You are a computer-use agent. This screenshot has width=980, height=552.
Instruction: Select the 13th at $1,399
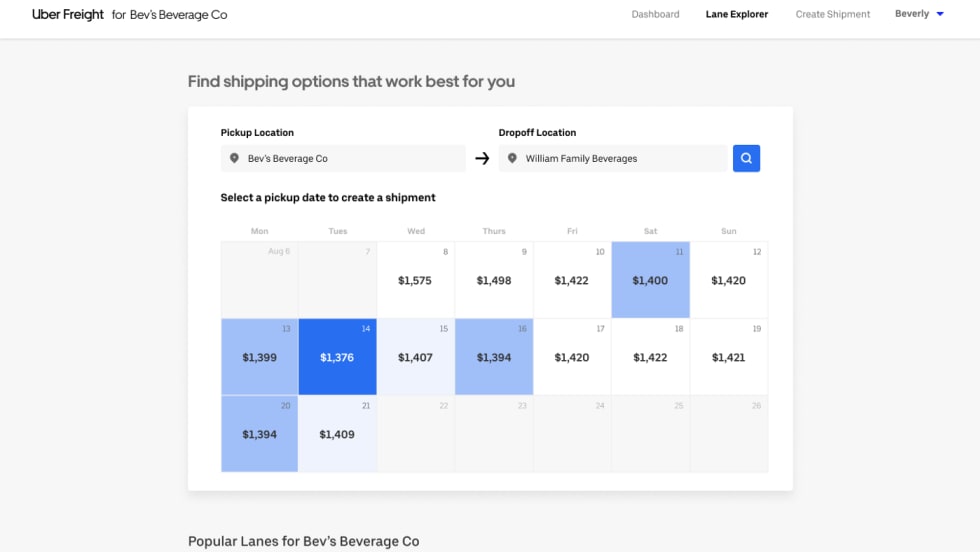pyautogui.click(x=259, y=357)
